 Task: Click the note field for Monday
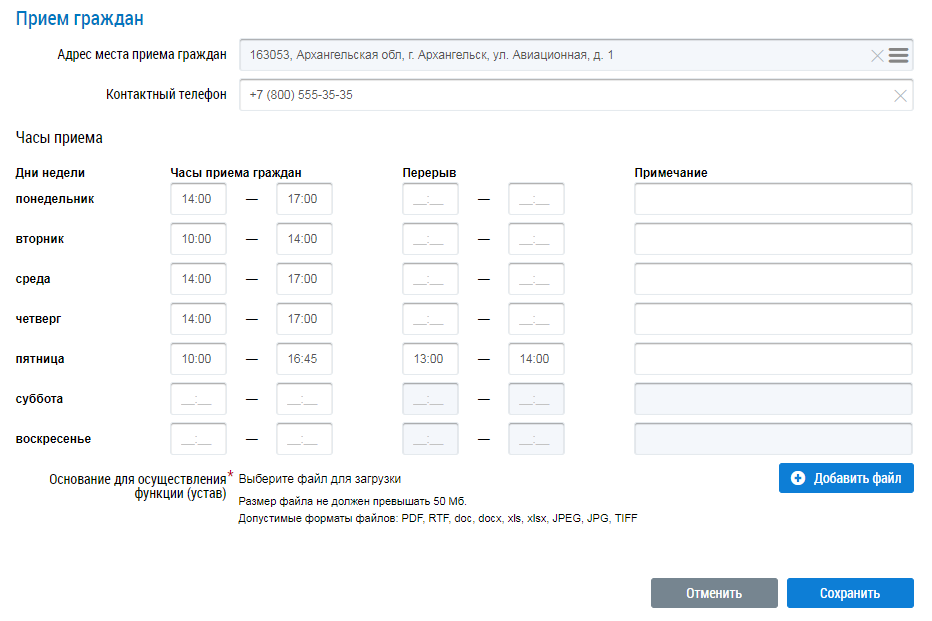click(773, 199)
